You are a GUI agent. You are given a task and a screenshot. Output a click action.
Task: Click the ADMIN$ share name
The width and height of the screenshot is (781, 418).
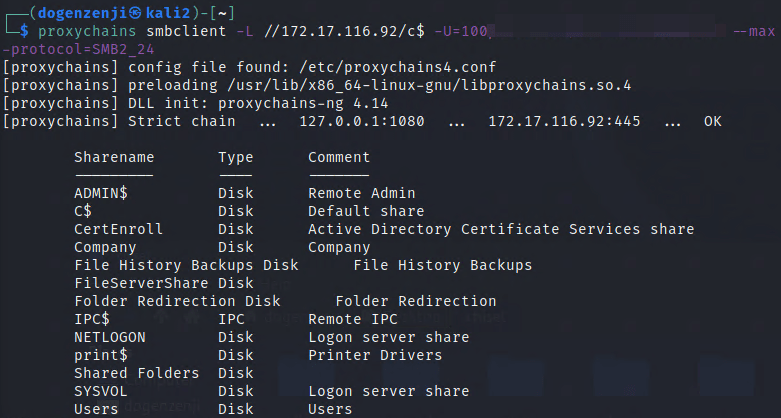tap(100, 193)
